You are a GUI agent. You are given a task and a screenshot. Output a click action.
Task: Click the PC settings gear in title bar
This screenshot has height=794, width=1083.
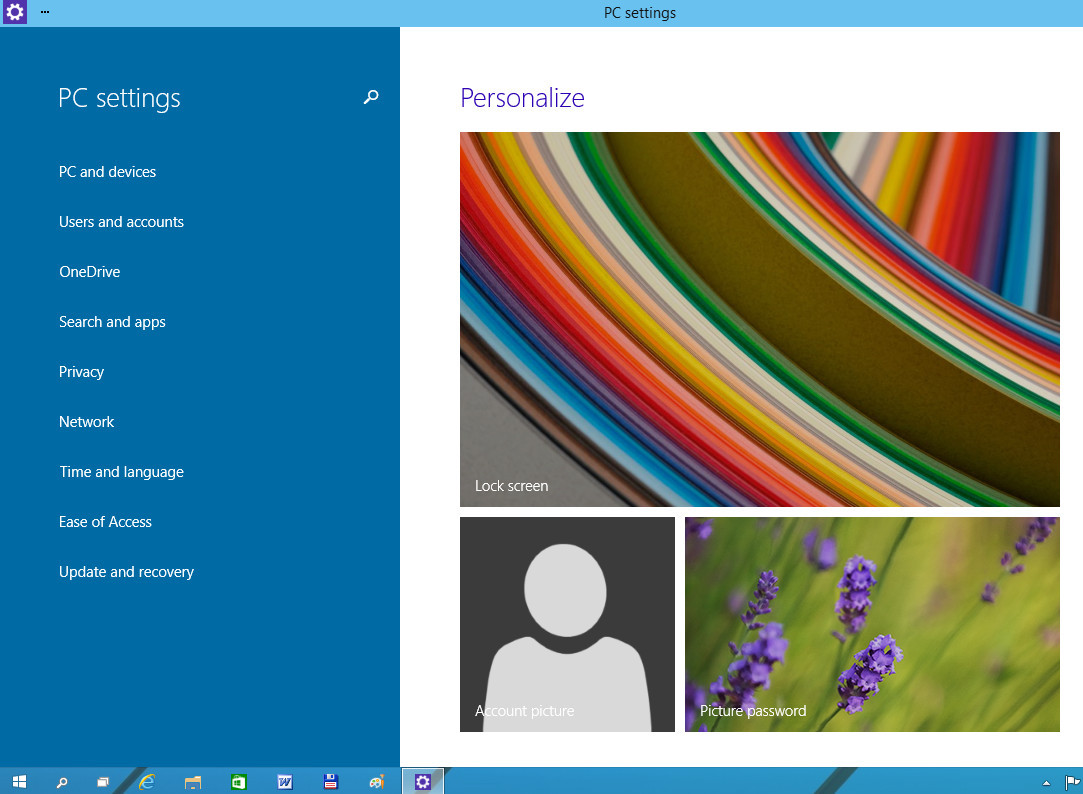click(x=15, y=13)
